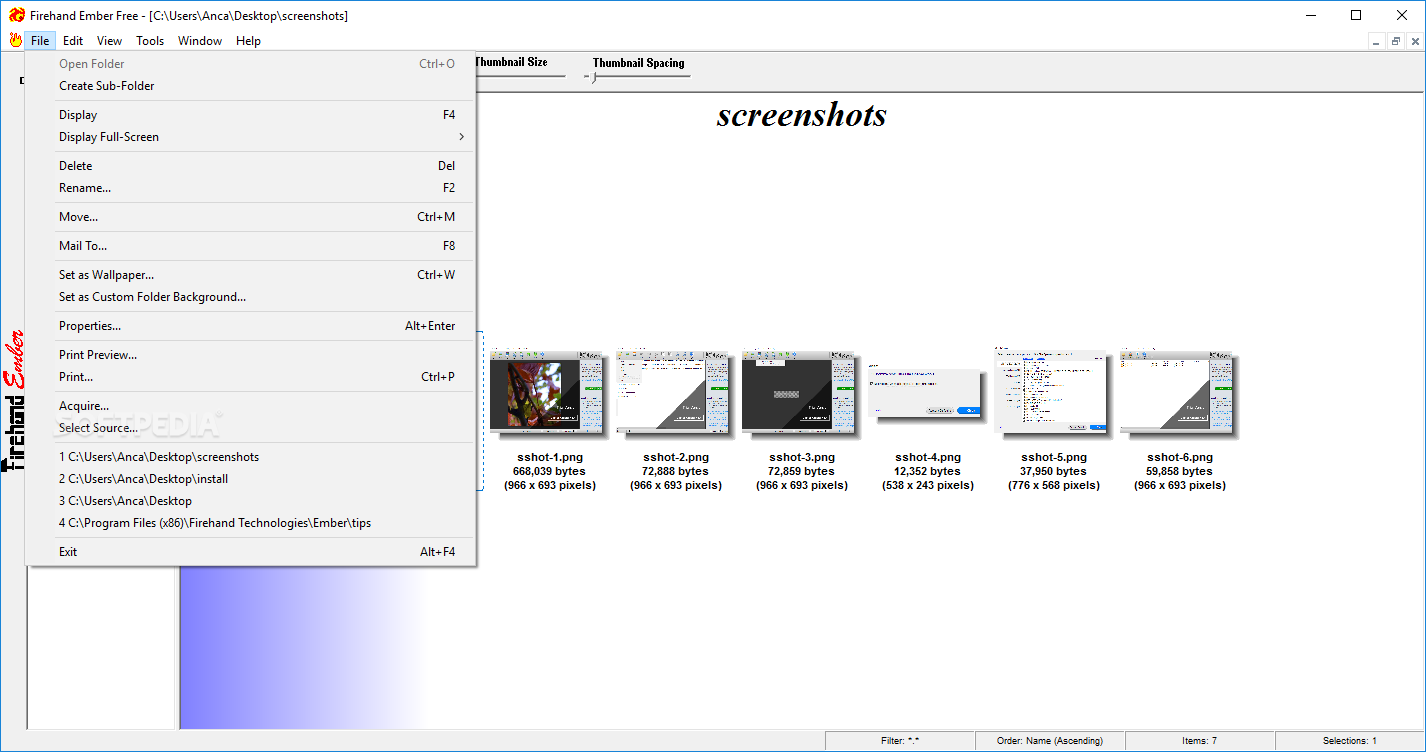The image size is (1426, 752).
Task: Open the Tools menu
Action: [x=150, y=41]
